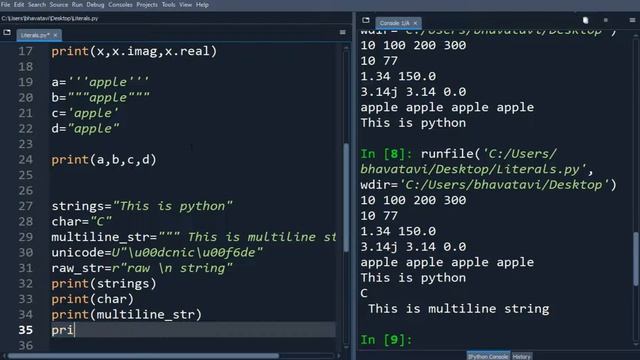Open the Search menu
Screen dimensions: 640x360
pyautogui.click(x=37, y=5)
